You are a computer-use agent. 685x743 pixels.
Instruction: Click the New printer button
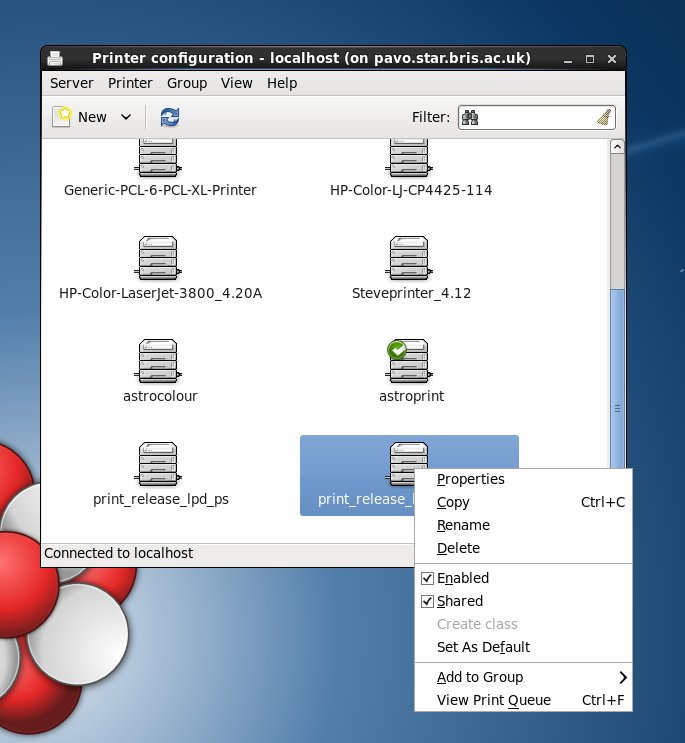[x=81, y=117]
